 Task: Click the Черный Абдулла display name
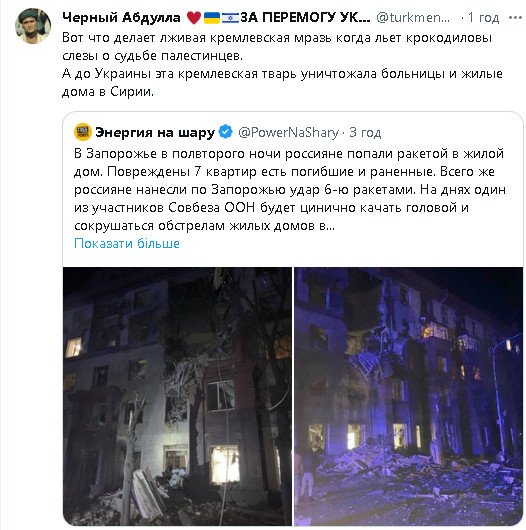[x=121, y=17]
